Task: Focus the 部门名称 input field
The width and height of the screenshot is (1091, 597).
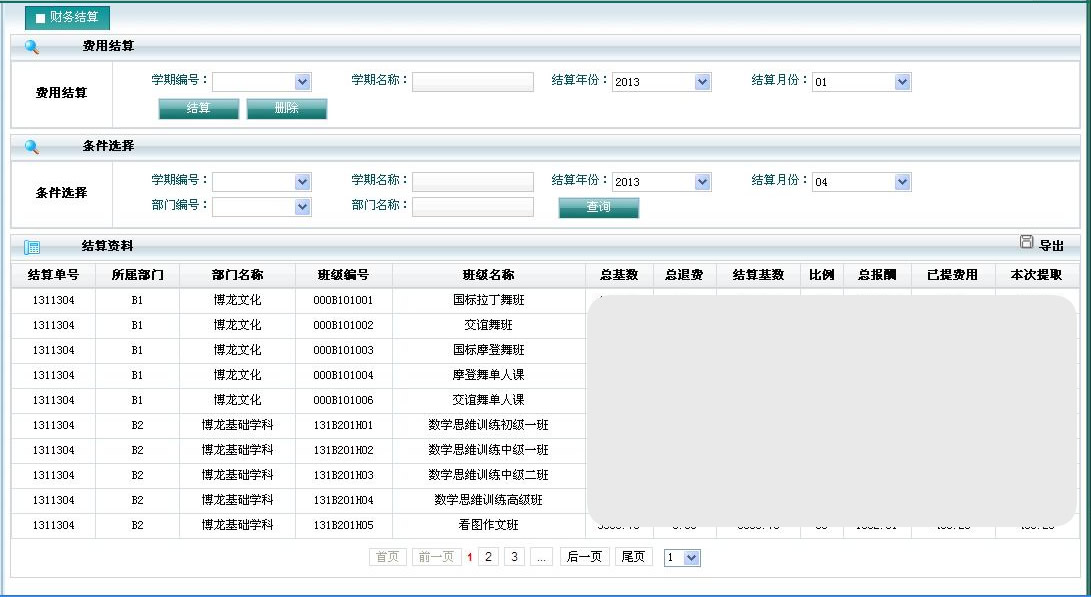Action: coord(472,207)
